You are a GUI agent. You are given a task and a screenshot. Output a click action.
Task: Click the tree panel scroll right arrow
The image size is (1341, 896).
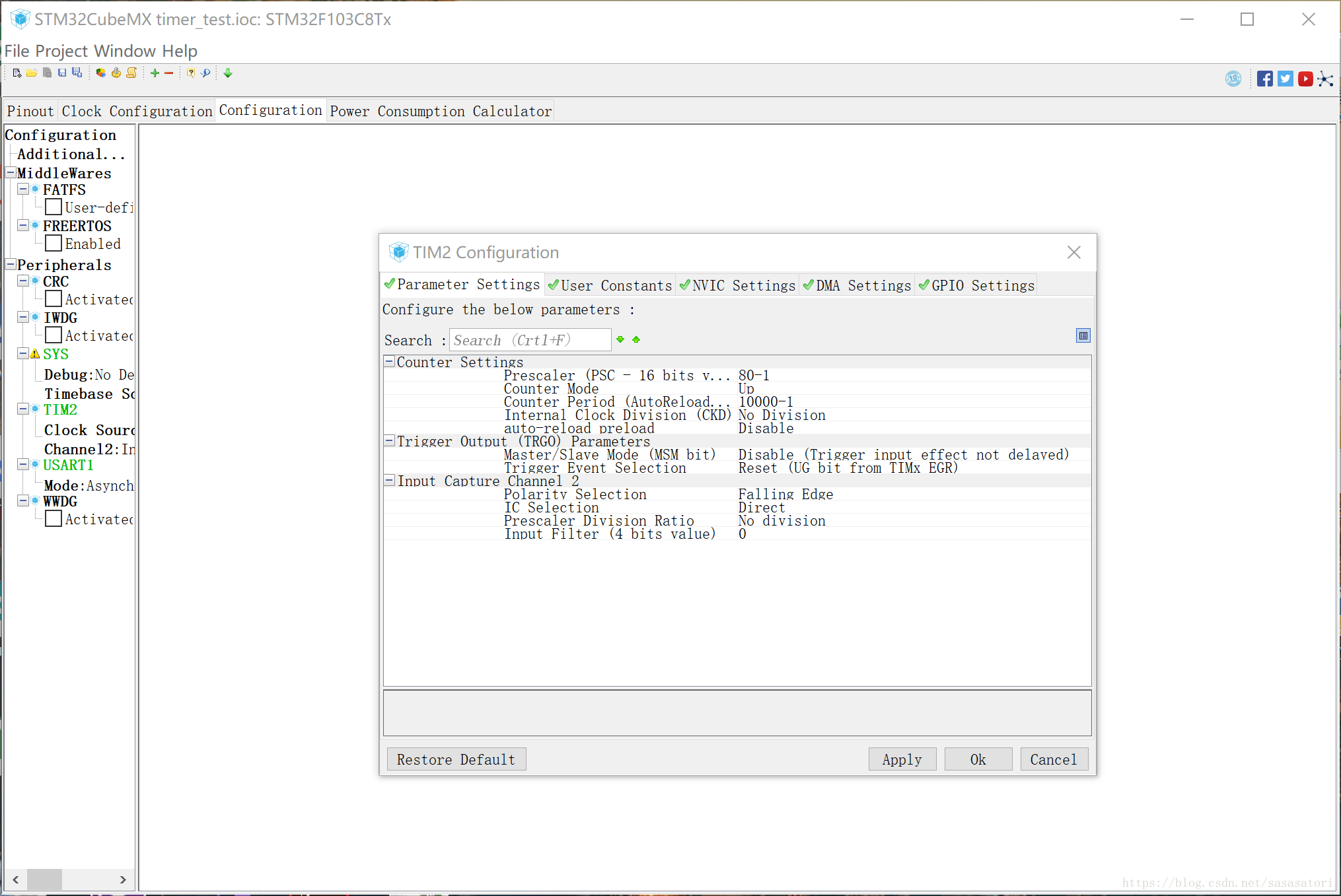pos(123,879)
